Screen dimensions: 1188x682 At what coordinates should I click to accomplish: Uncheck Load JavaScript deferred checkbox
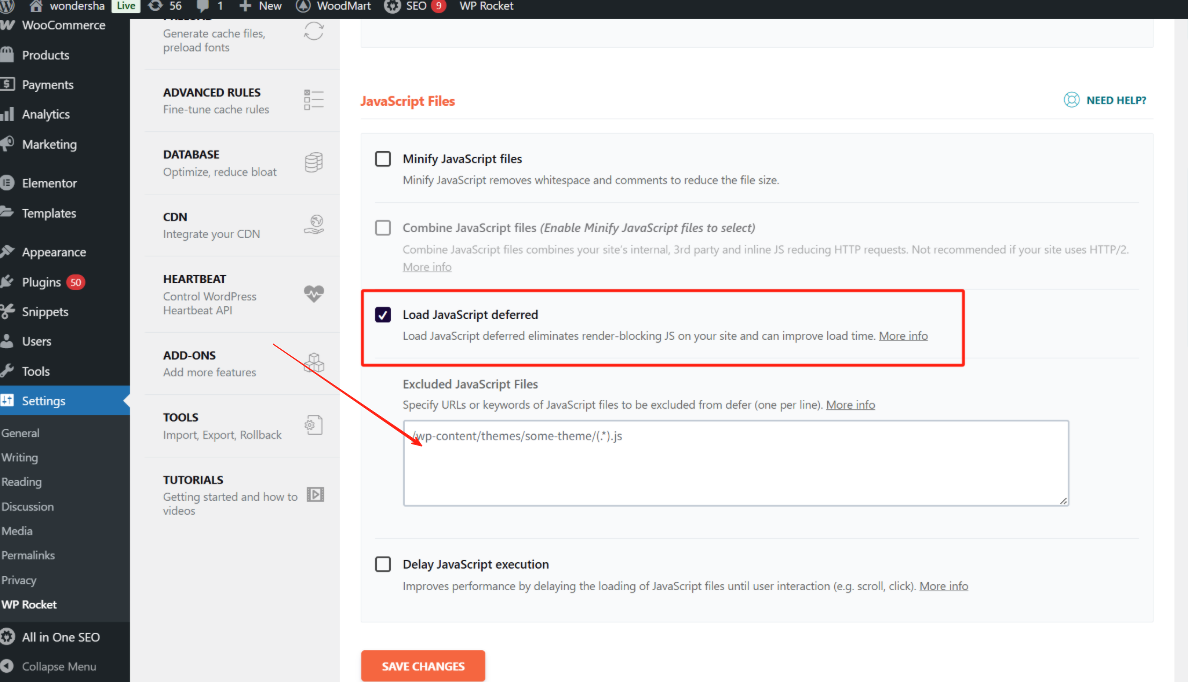tap(383, 315)
